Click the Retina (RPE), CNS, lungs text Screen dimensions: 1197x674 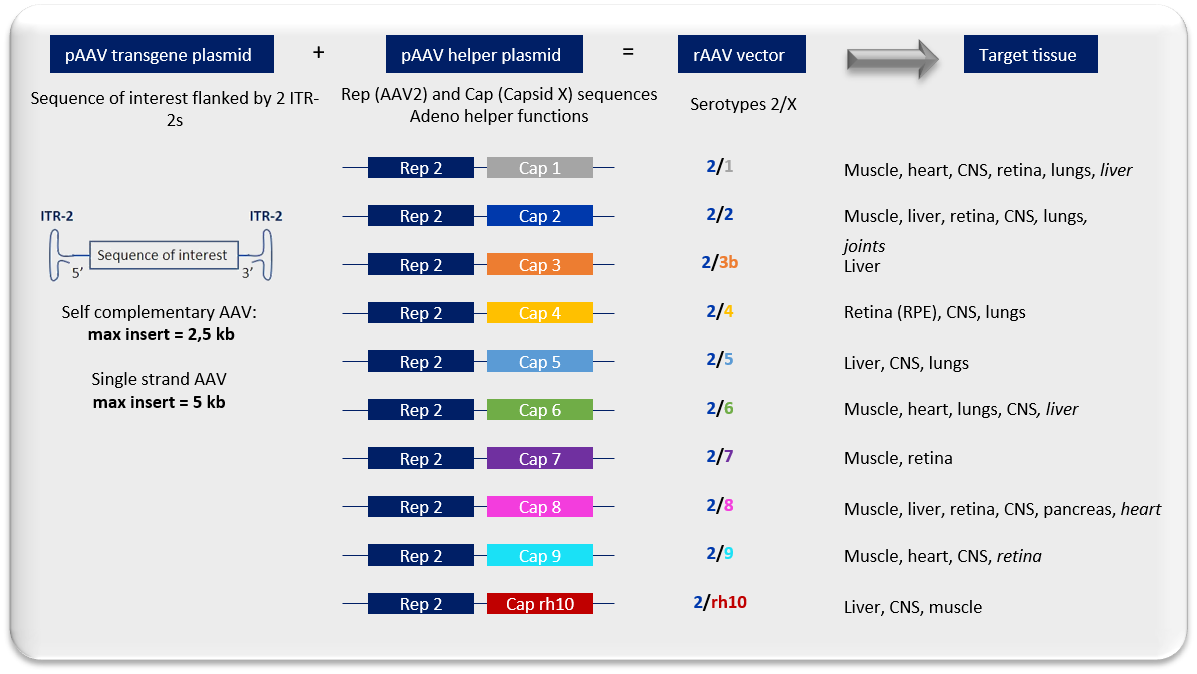(x=934, y=313)
